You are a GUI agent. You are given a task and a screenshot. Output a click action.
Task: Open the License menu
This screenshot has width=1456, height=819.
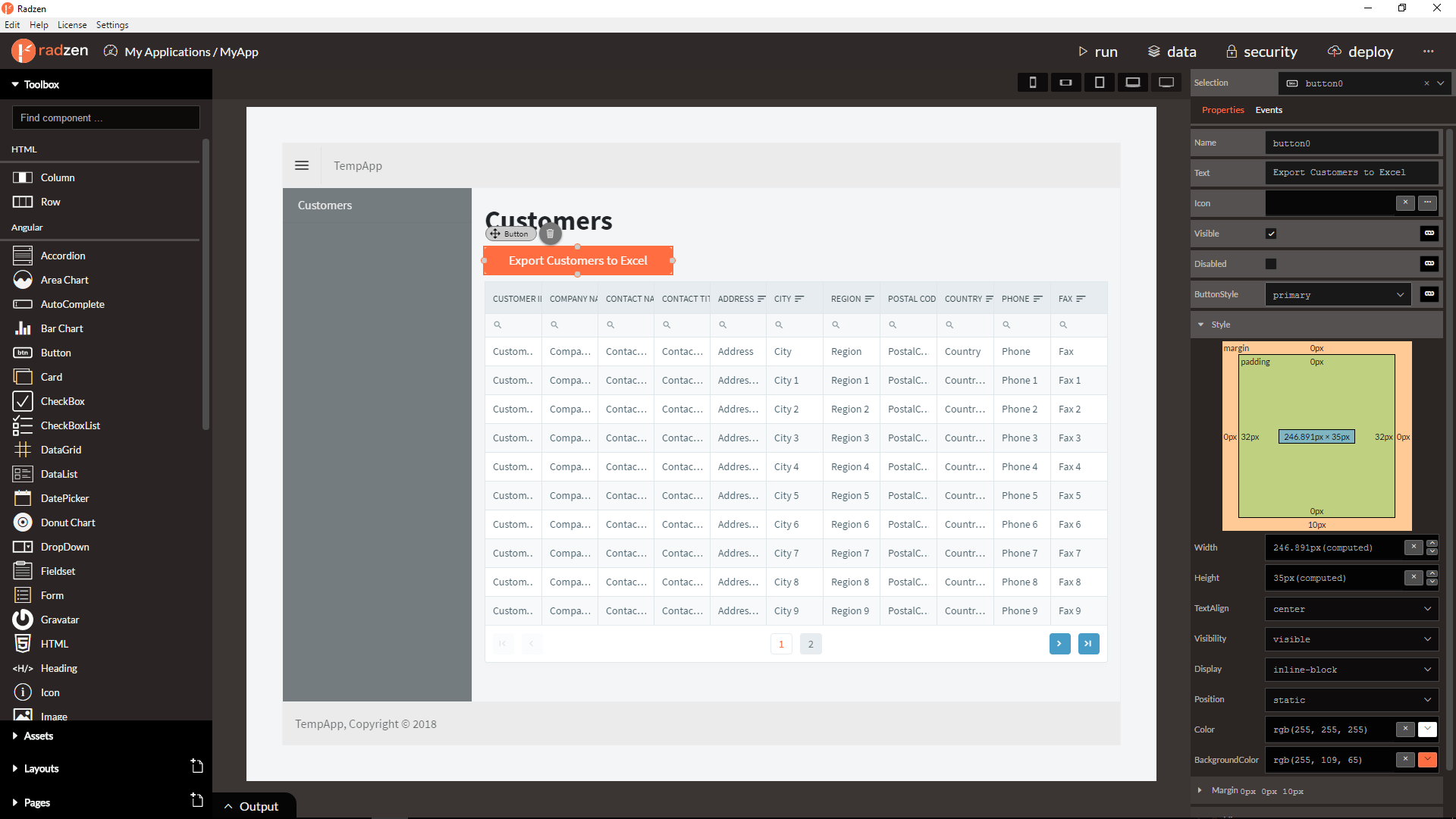(72, 25)
